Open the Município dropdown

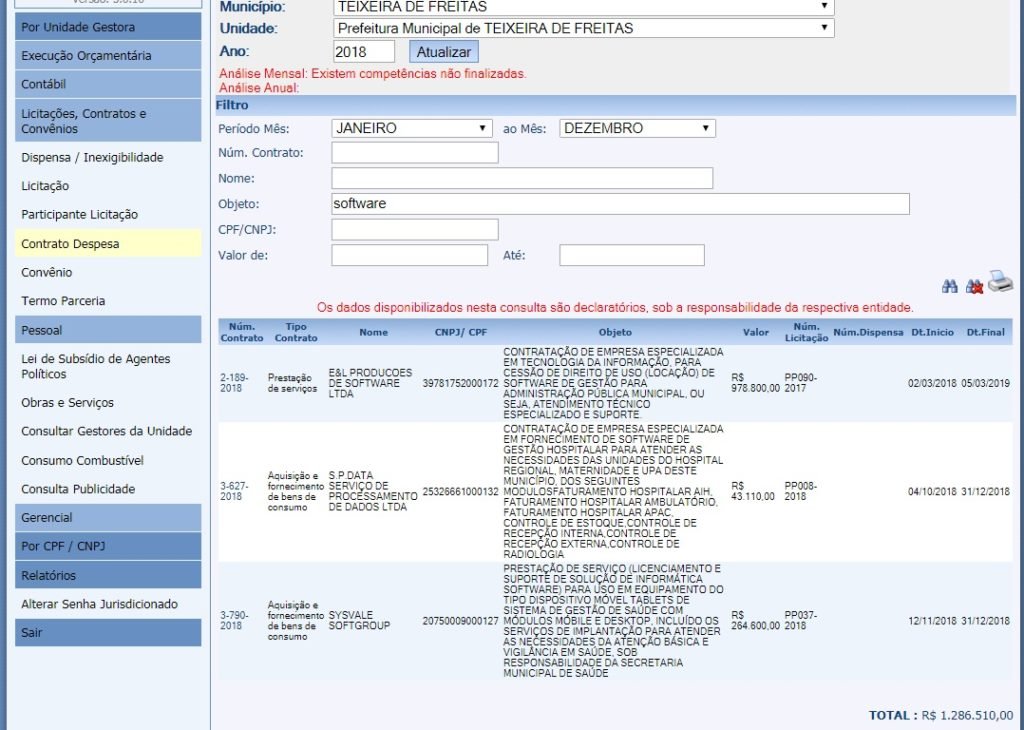tap(583, 6)
